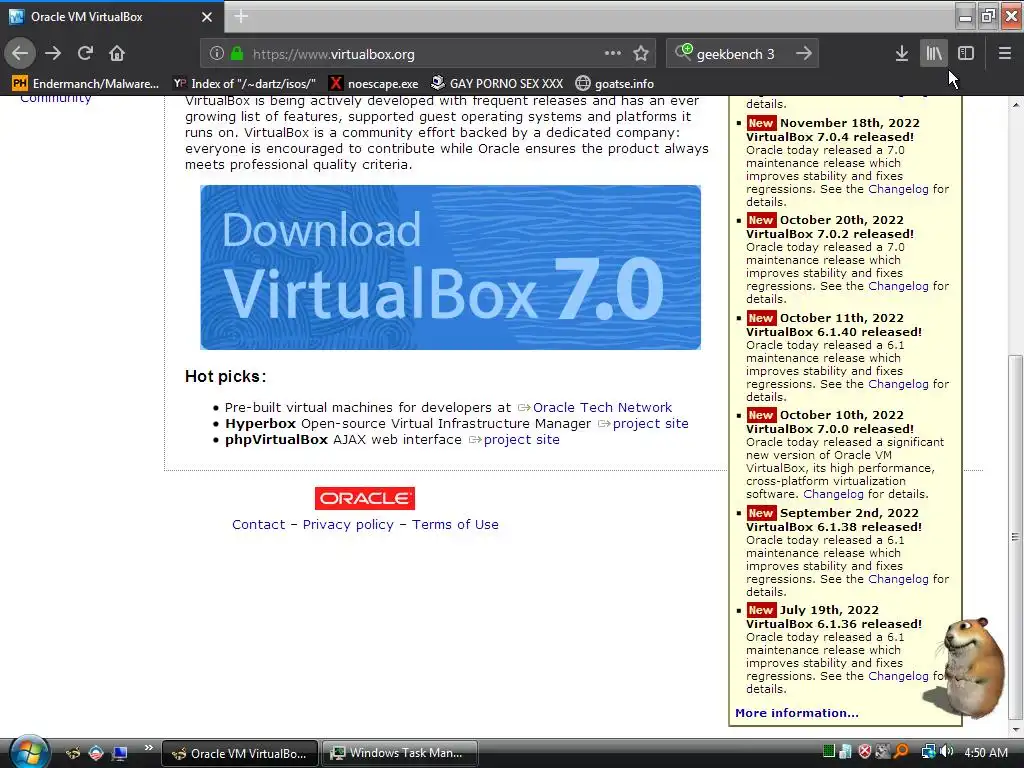
Task: Open Endermanch/Malware bookmark
Action: click(x=86, y=84)
